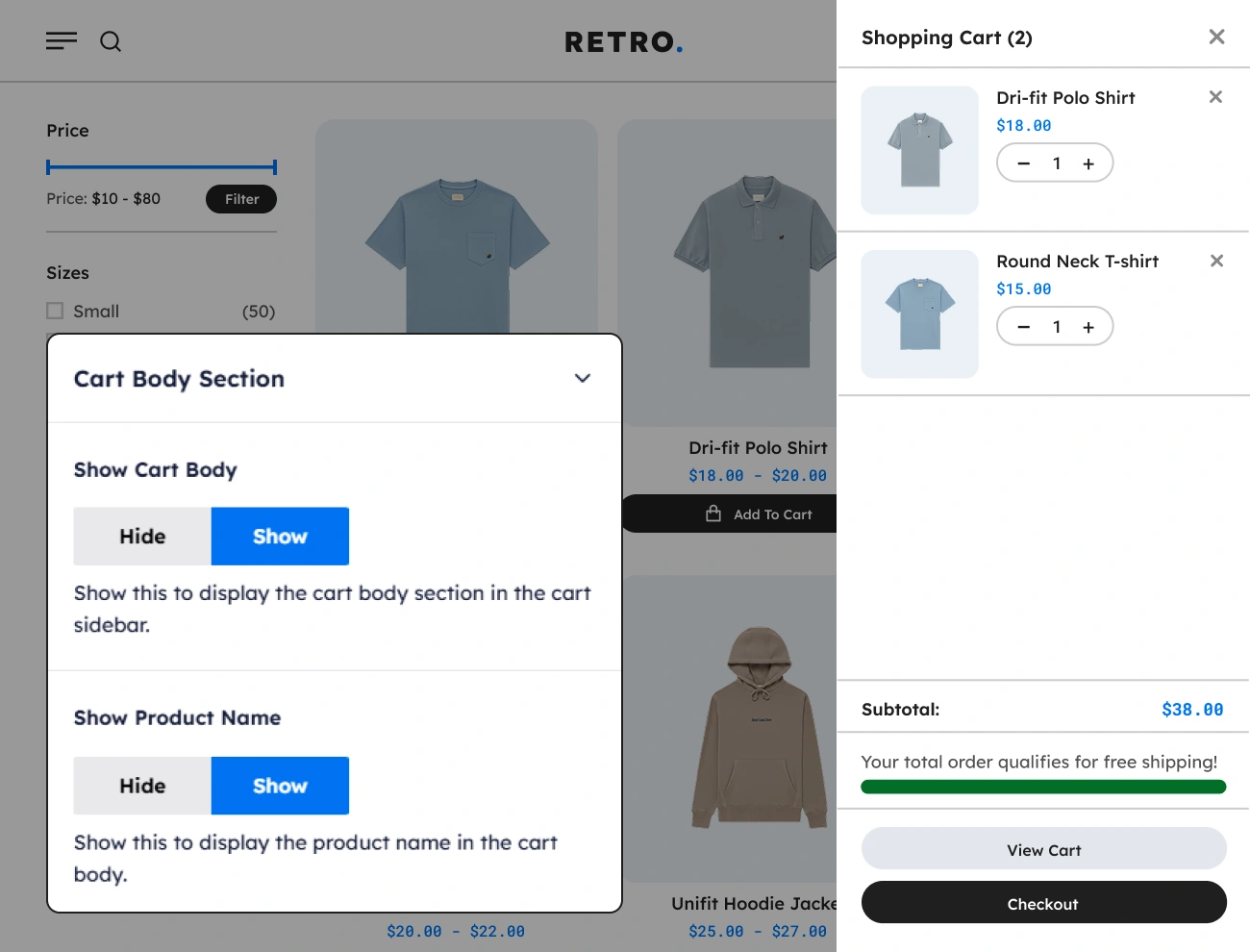1250x952 pixels.
Task: Apply the price Filter button
Action: tap(241, 199)
